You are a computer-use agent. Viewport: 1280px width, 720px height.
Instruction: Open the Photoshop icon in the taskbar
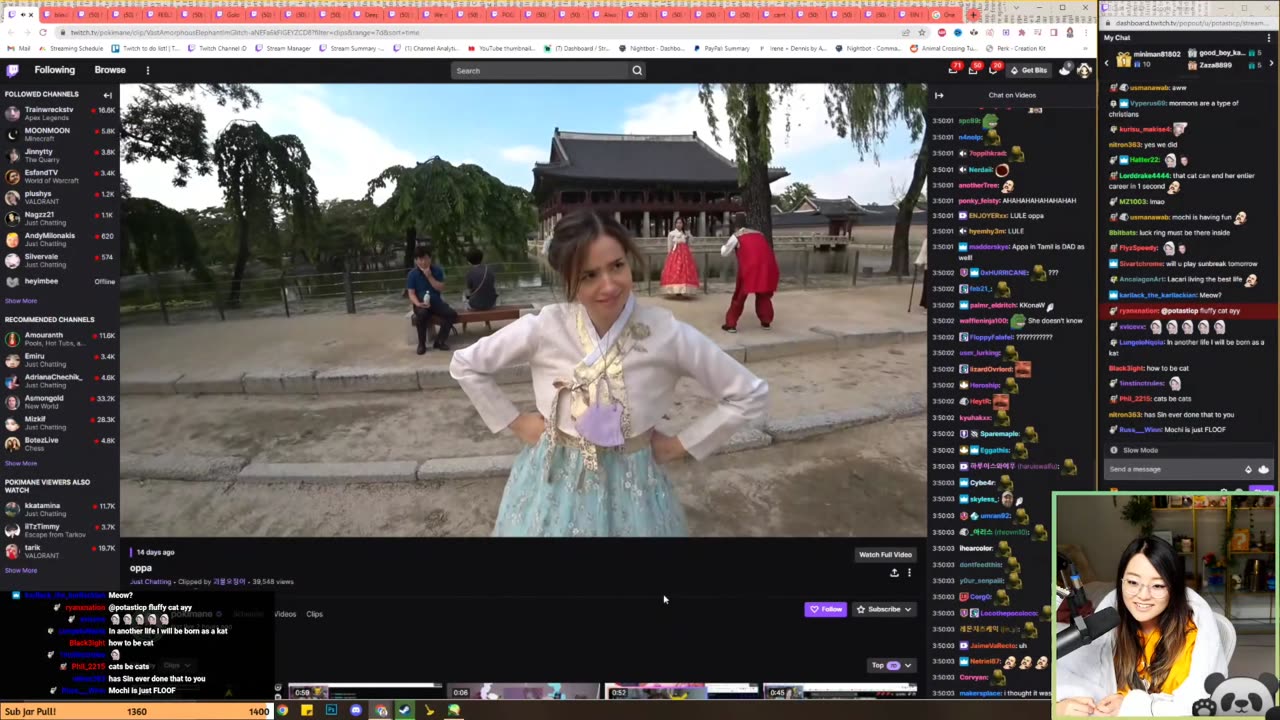[x=331, y=711]
